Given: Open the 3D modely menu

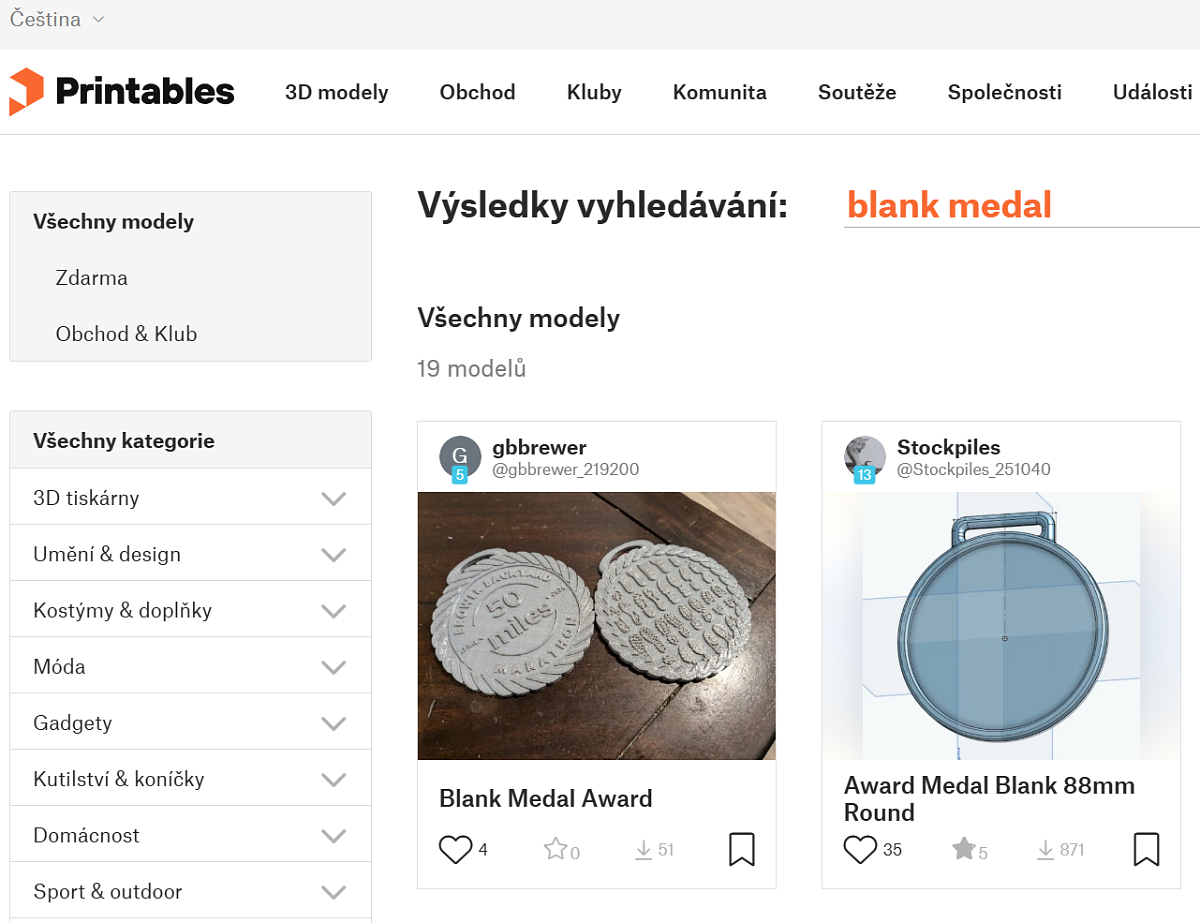Looking at the screenshot, I should [x=336, y=92].
